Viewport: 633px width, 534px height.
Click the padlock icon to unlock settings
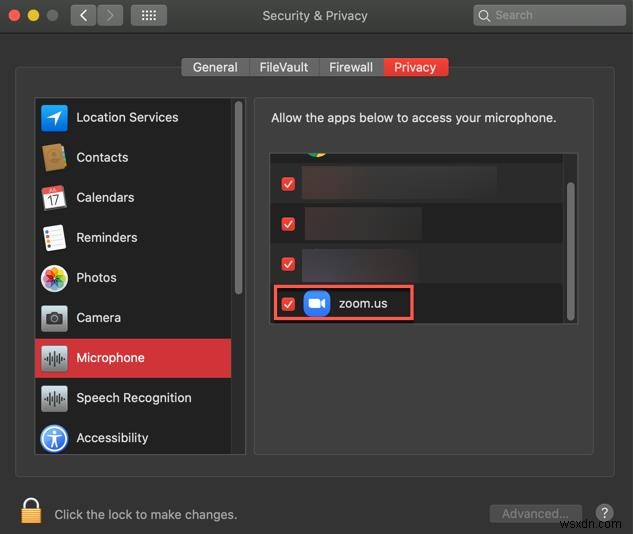pyautogui.click(x=31, y=511)
